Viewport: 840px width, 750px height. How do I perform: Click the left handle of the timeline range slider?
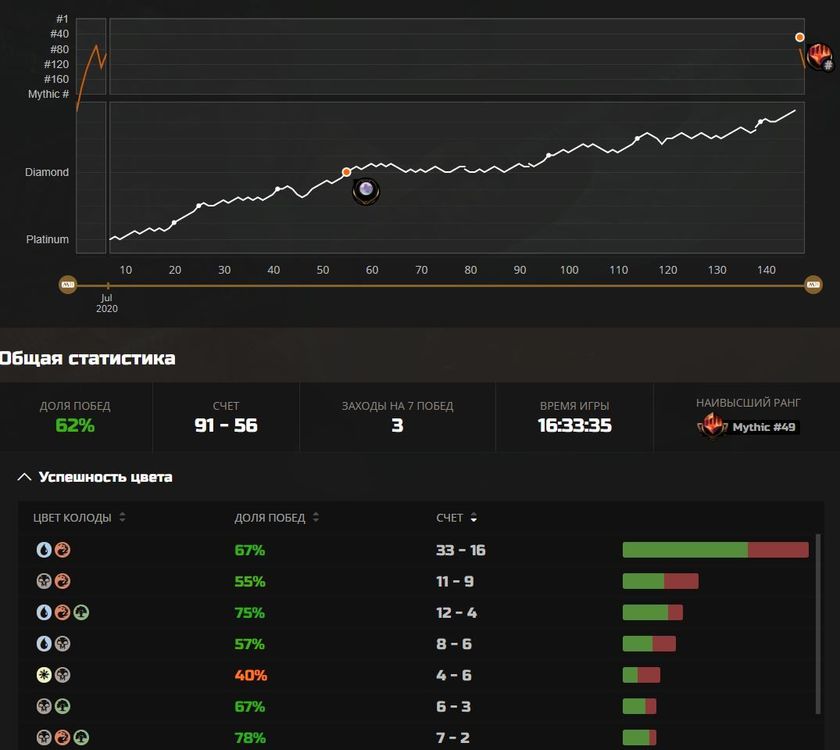coord(68,285)
